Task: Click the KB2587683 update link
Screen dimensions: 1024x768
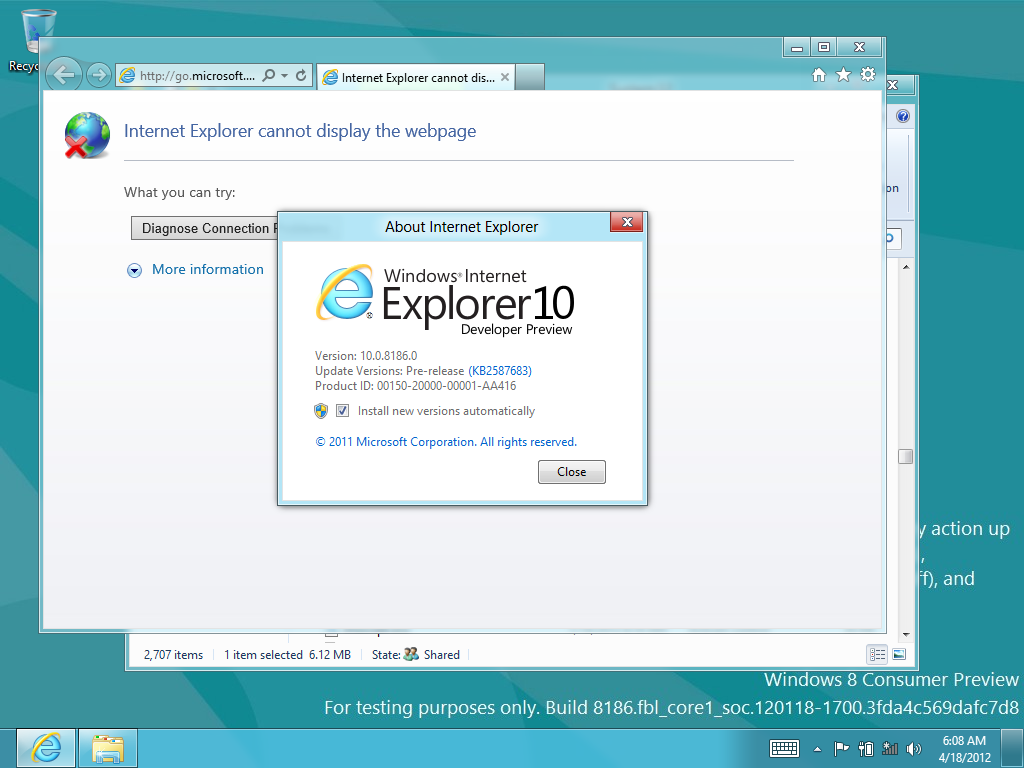Action: (x=500, y=371)
